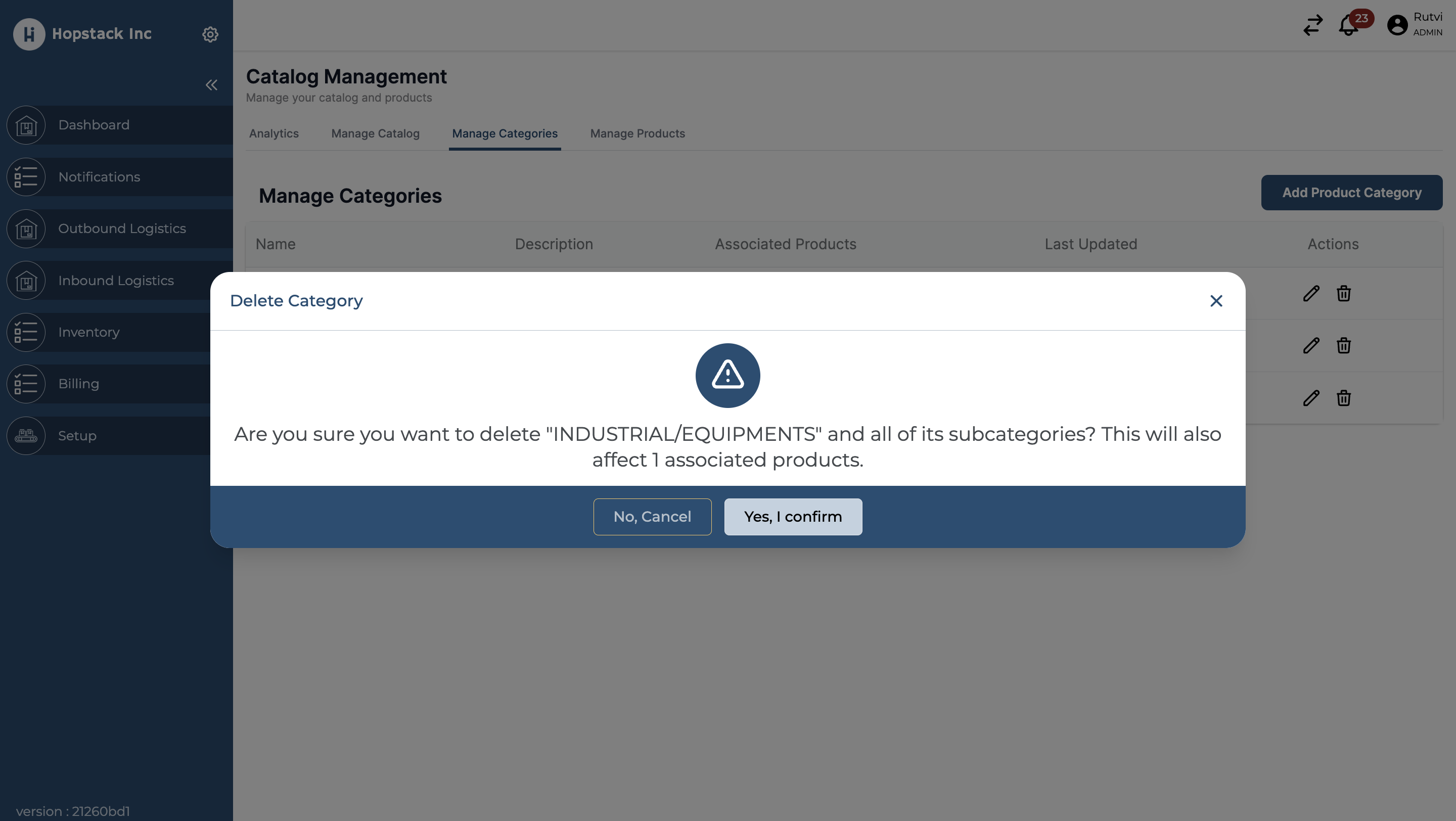Close the Delete Category dialog with X
The image size is (1456, 821).
(x=1216, y=301)
